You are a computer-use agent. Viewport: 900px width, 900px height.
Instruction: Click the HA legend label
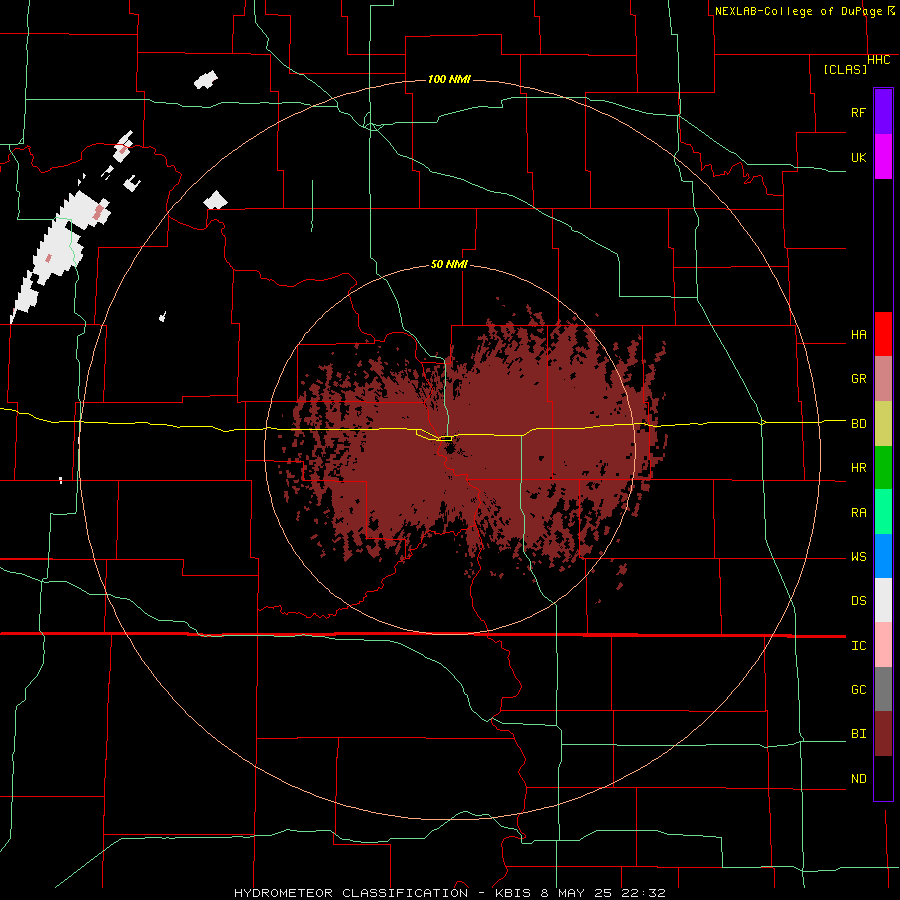pyautogui.click(x=858, y=335)
